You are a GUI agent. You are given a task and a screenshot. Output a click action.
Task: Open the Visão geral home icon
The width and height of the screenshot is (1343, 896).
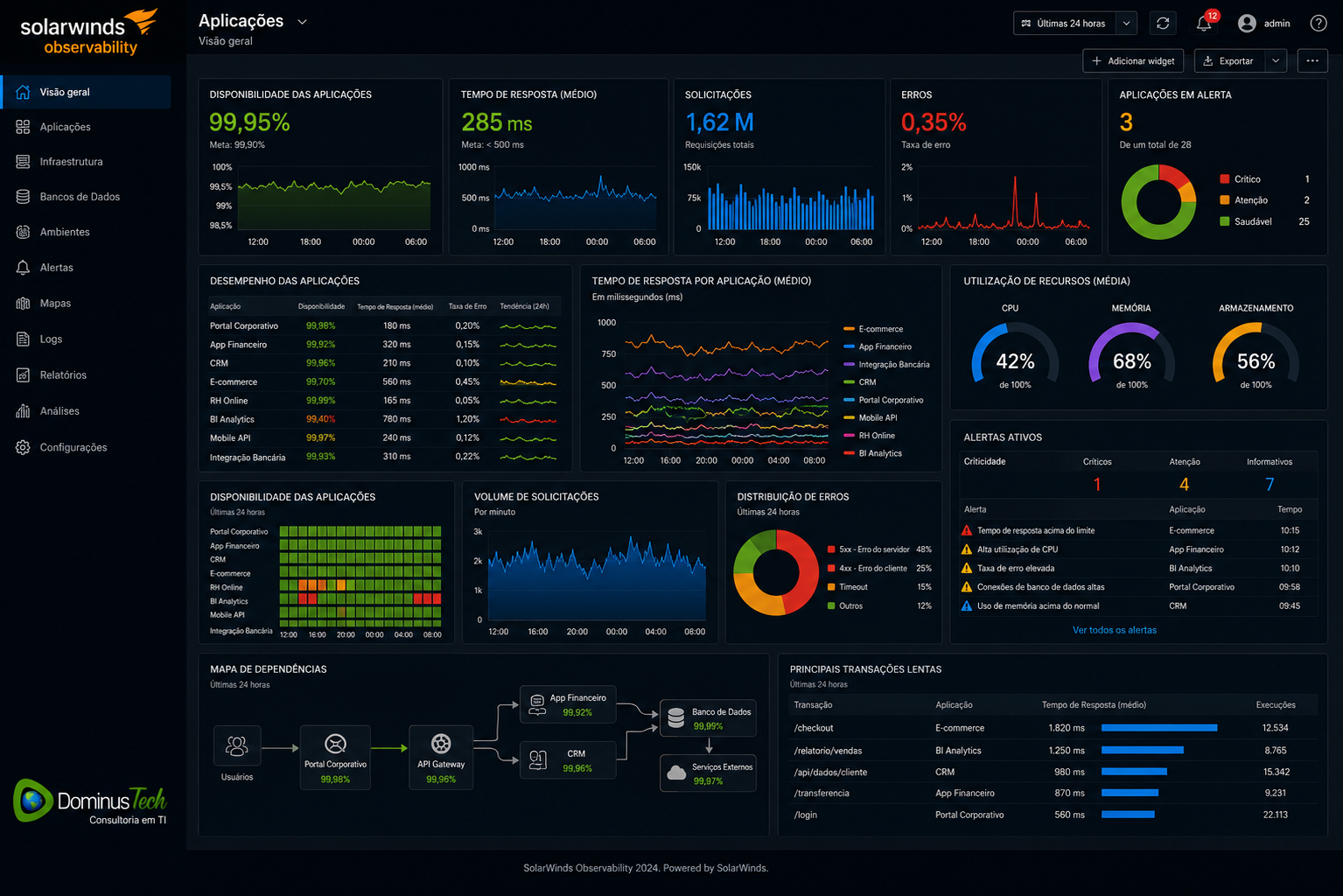click(x=23, y=92)
